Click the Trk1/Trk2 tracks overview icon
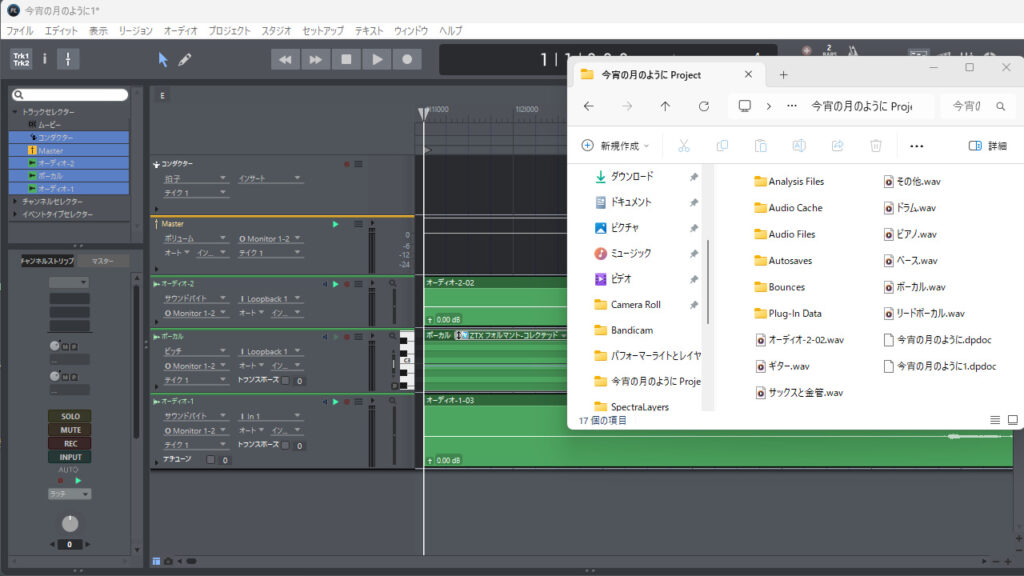Screen dimensions: 1024x576 click(20, 59)
